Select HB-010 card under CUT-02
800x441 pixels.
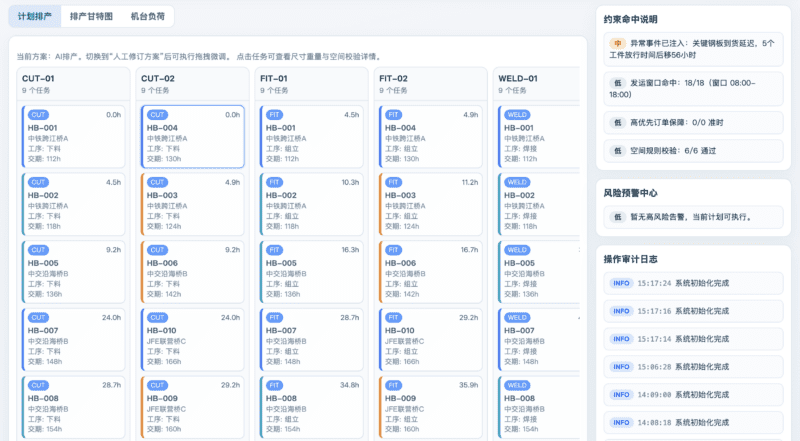pyautogui.click(x=193, y=339)
